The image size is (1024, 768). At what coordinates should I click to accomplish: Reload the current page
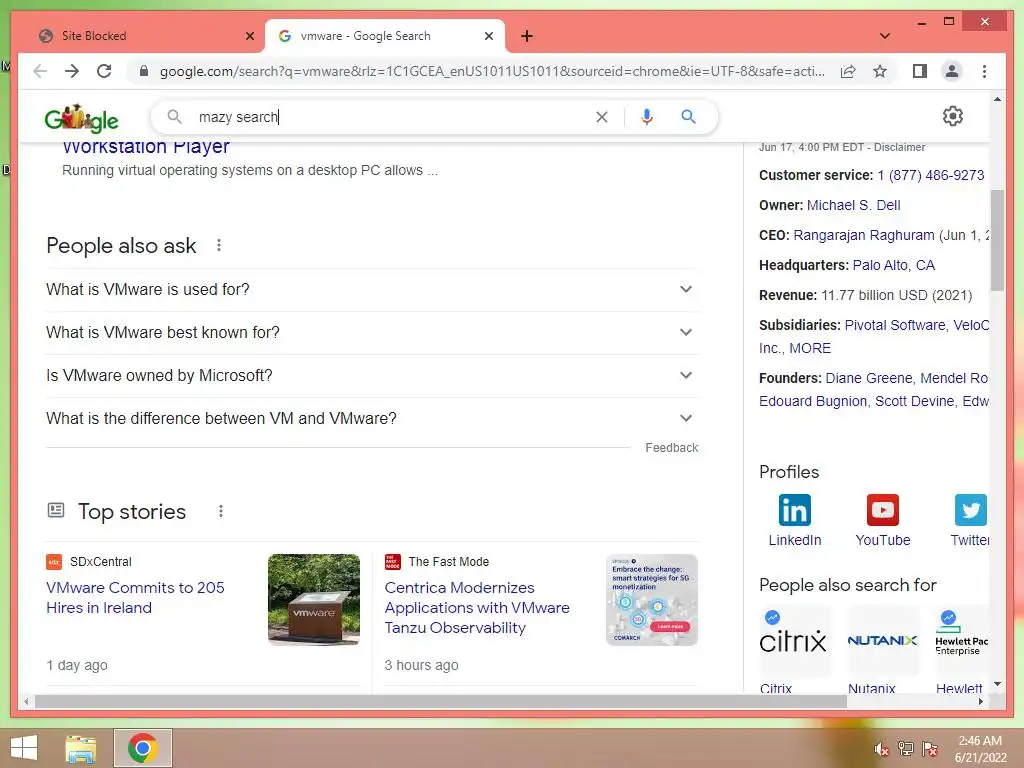pos(104,71)
